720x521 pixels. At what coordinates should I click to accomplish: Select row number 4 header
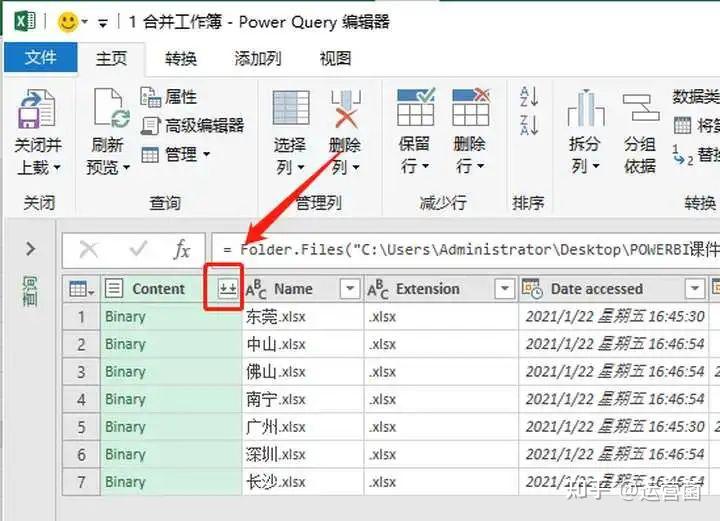81,399
